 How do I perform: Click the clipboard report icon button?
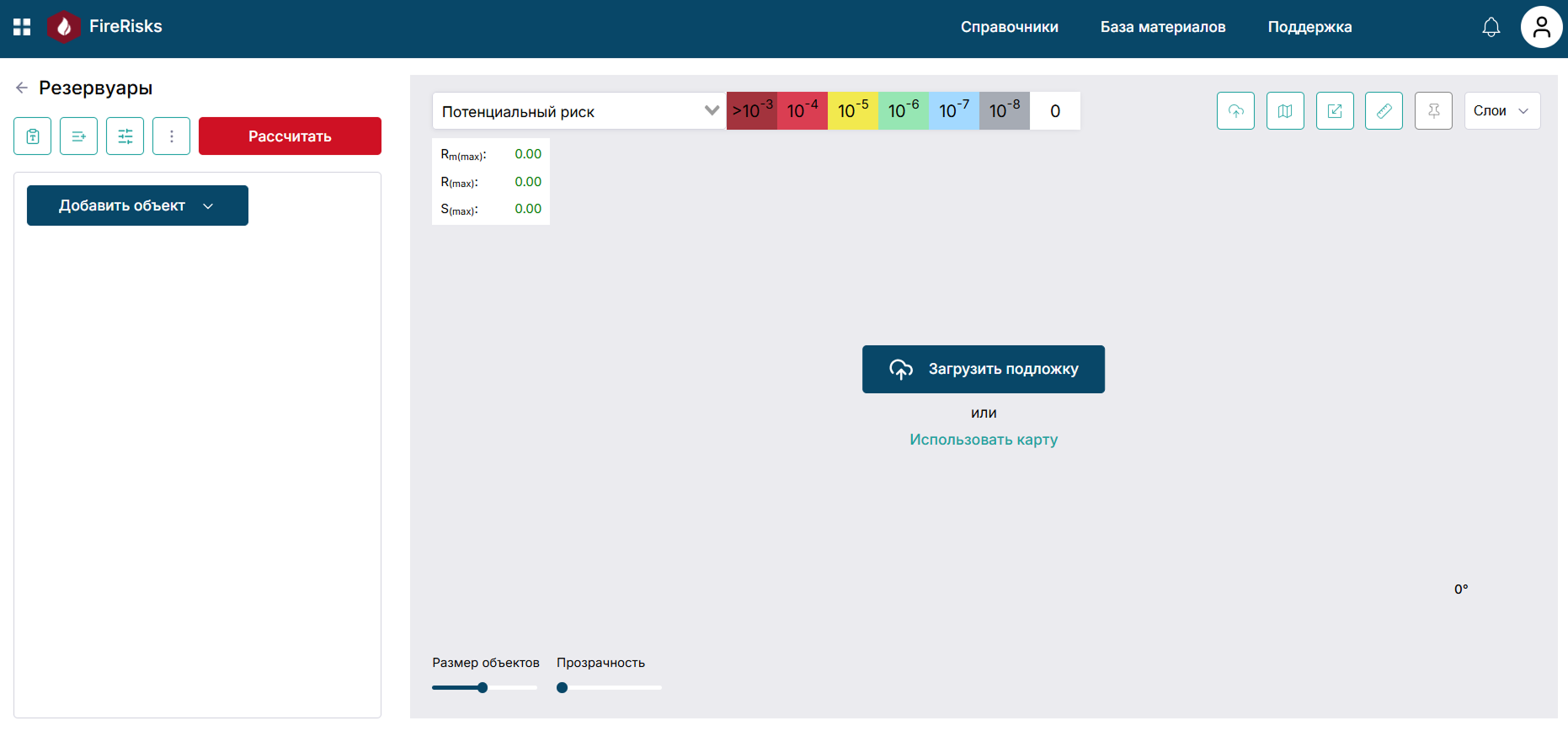[33, 136]
